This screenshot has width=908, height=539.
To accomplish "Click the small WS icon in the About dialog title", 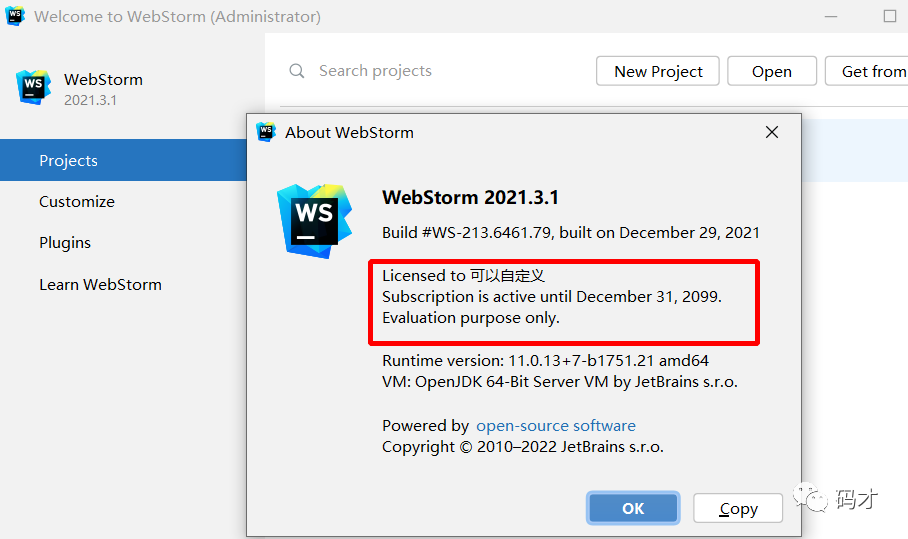I will pyautogui.click(x=266, y=132).
